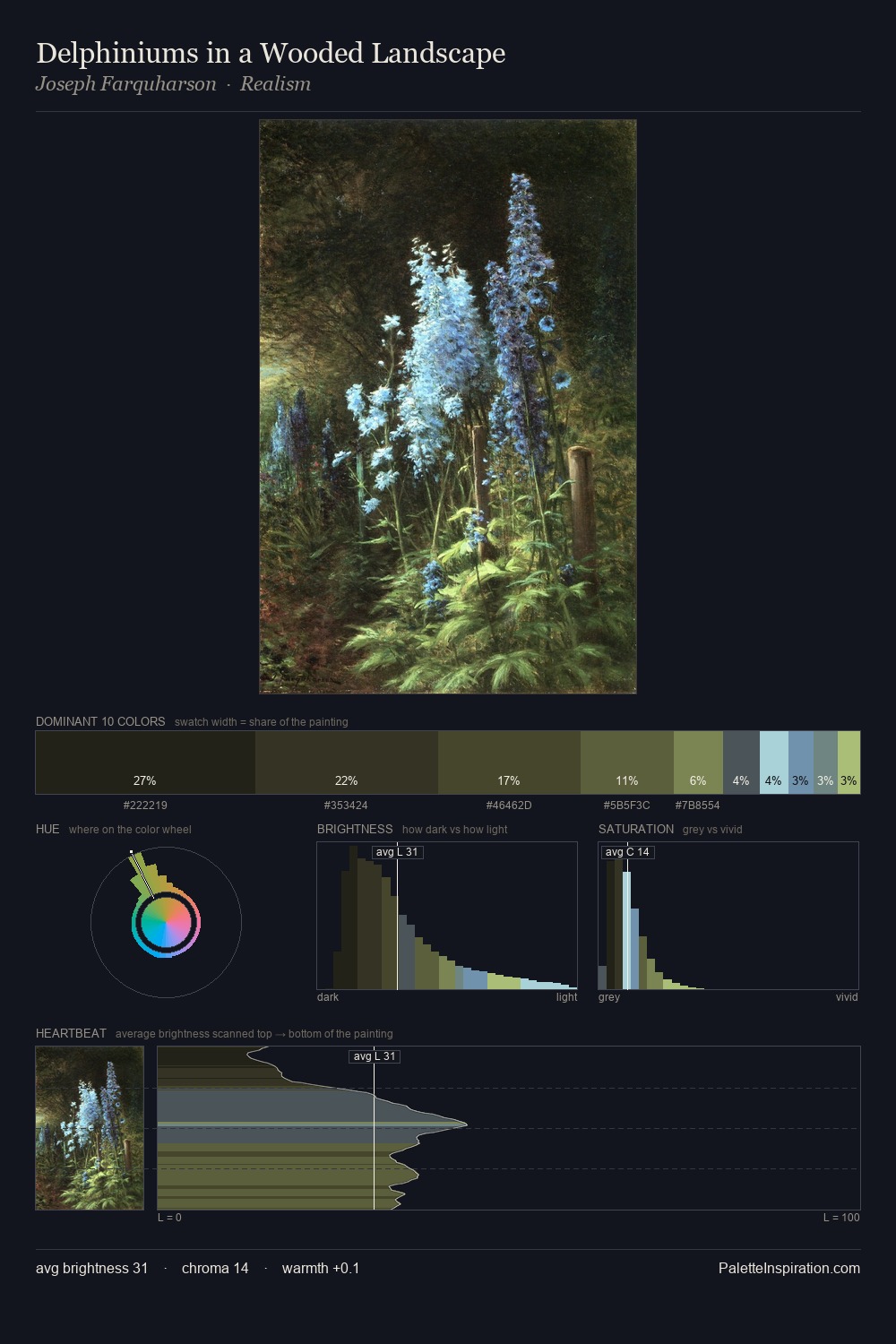896x1344 pixels.
Task: Click the hue color wheel
Action: click(x=166, y=922)
